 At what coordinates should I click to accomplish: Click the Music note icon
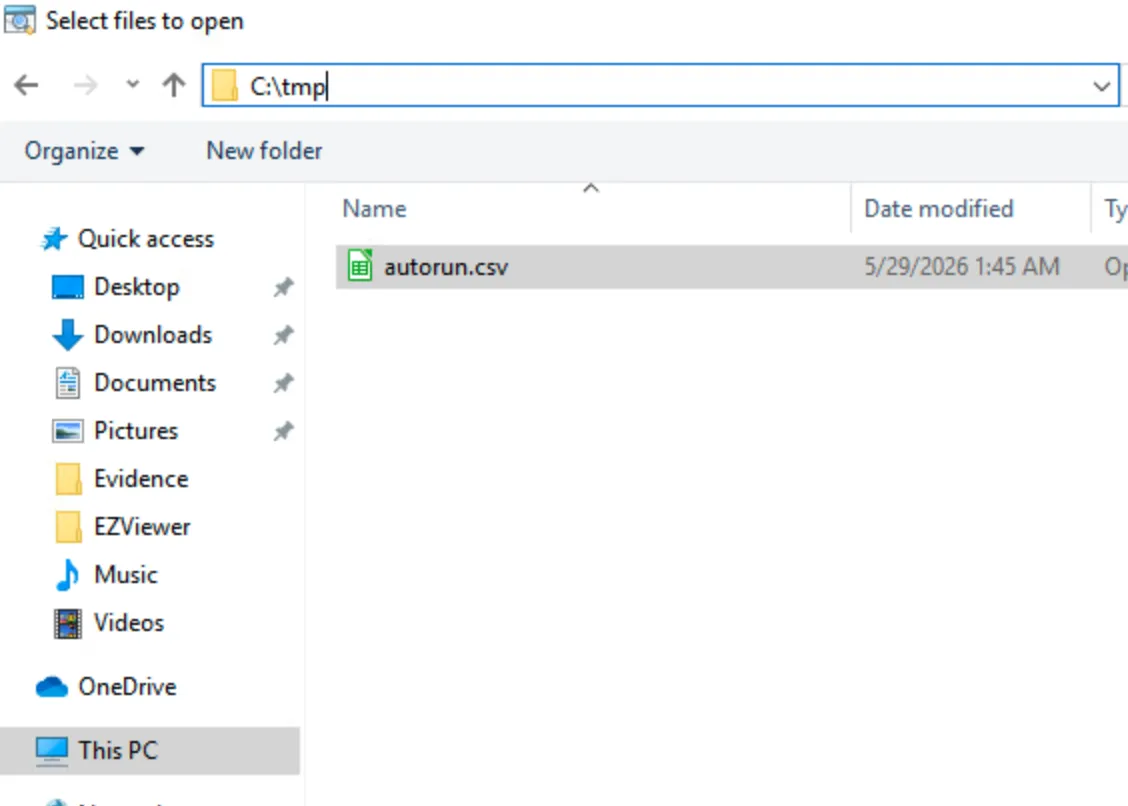click(x=68, y=575)
